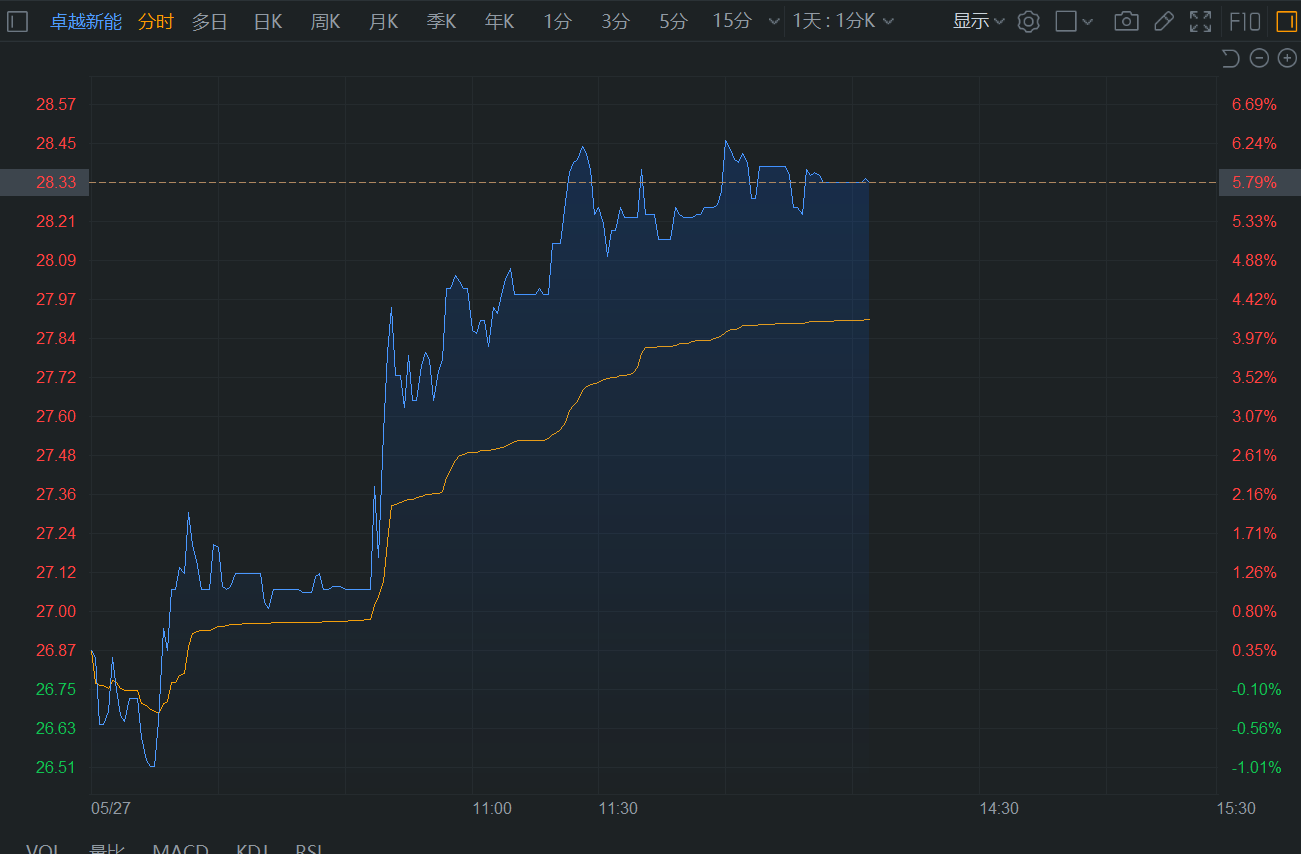Viewport: 1301px width, 854px height.
Task: Zoom in chart with plus icon
Action: (x=1287, y=58)
